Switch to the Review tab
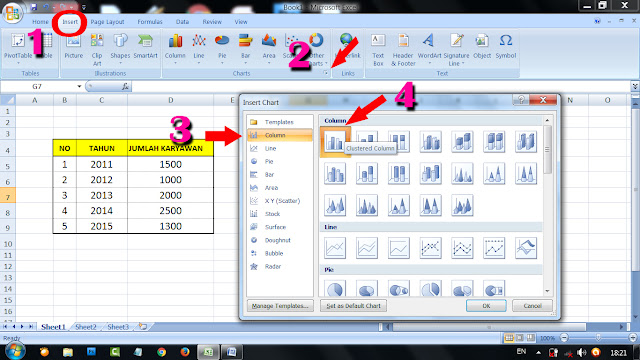 [x=212, y=22]
